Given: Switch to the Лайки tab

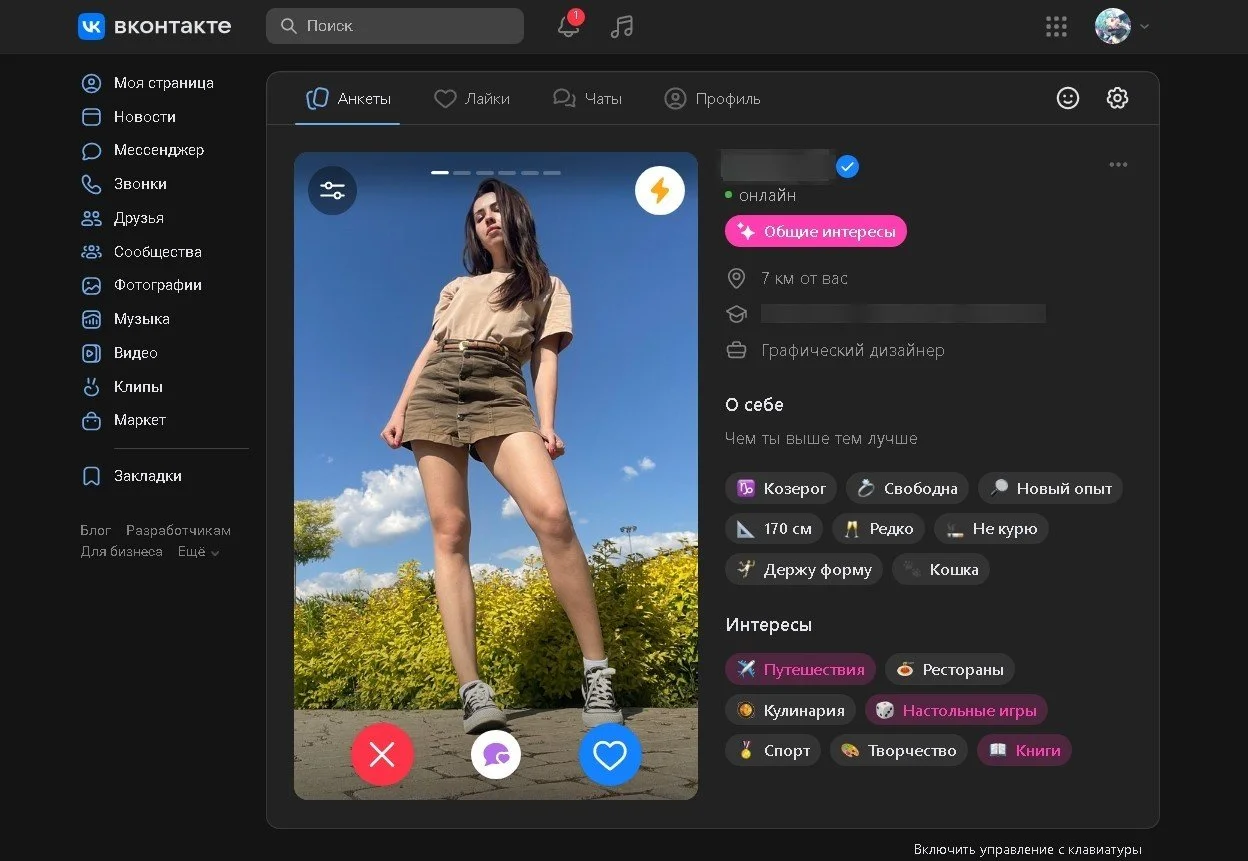Looking at the screenshot, I should [472, 99].
